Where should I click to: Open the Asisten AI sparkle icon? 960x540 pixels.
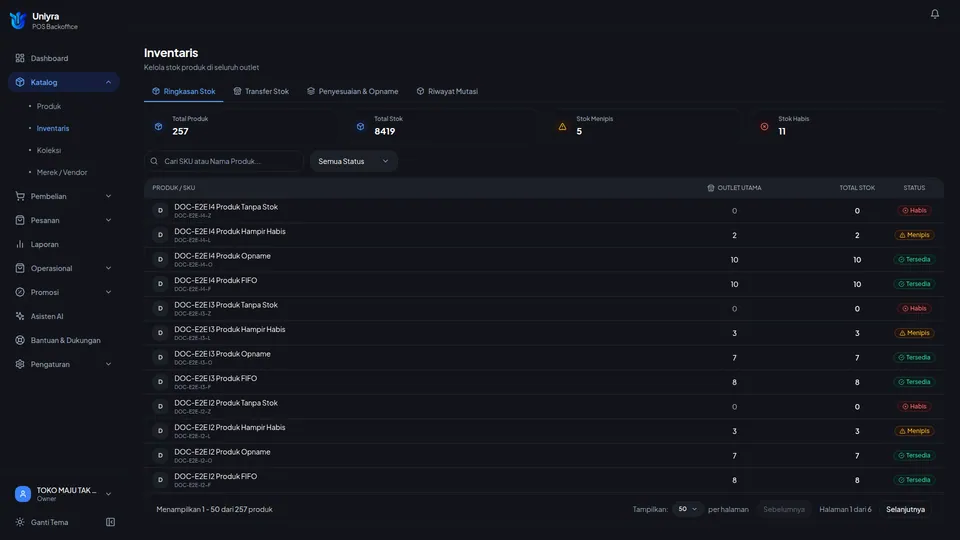20,317
